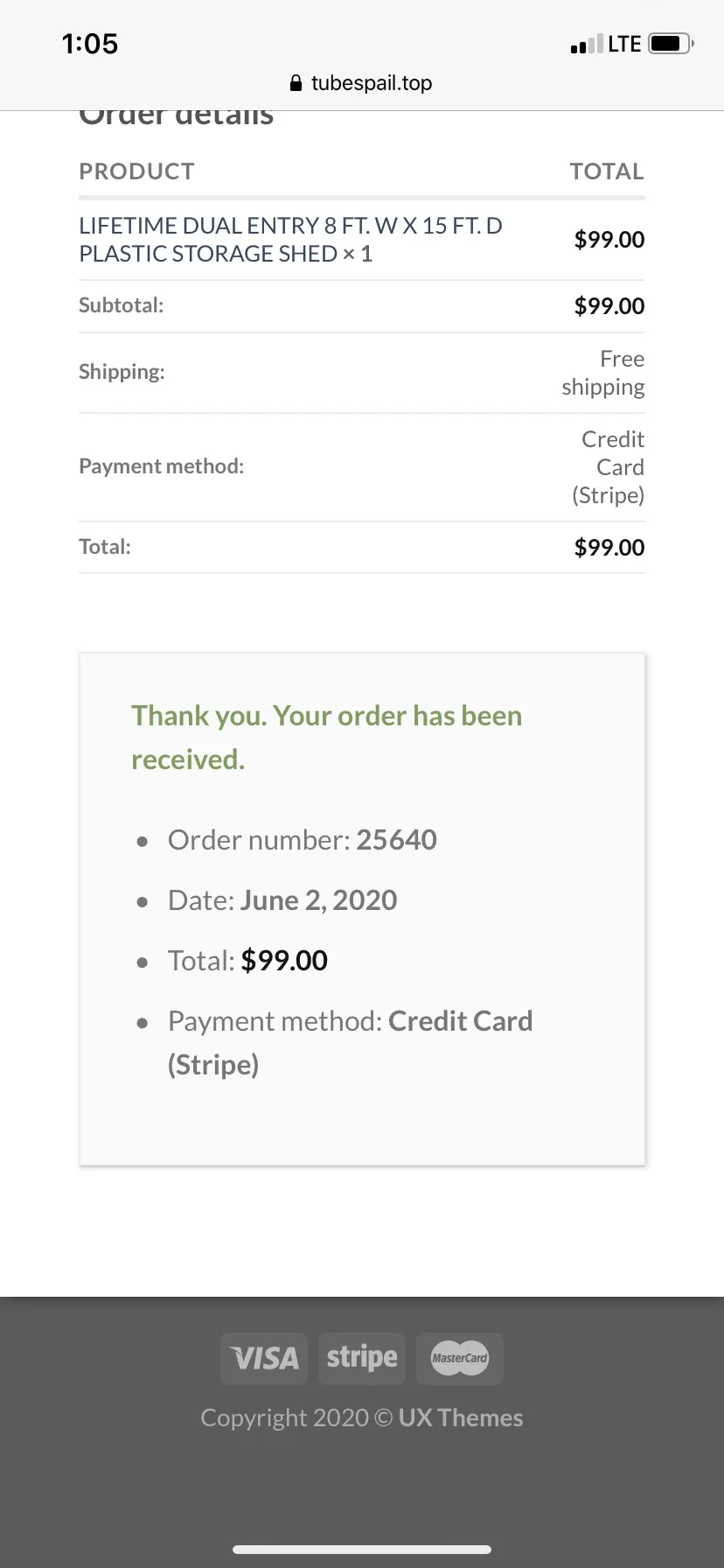Tap the Copyright 2020 footer text
The width and height of the screenshot is (724, 1568).
pyautogui.click(x=285, y=1417)
